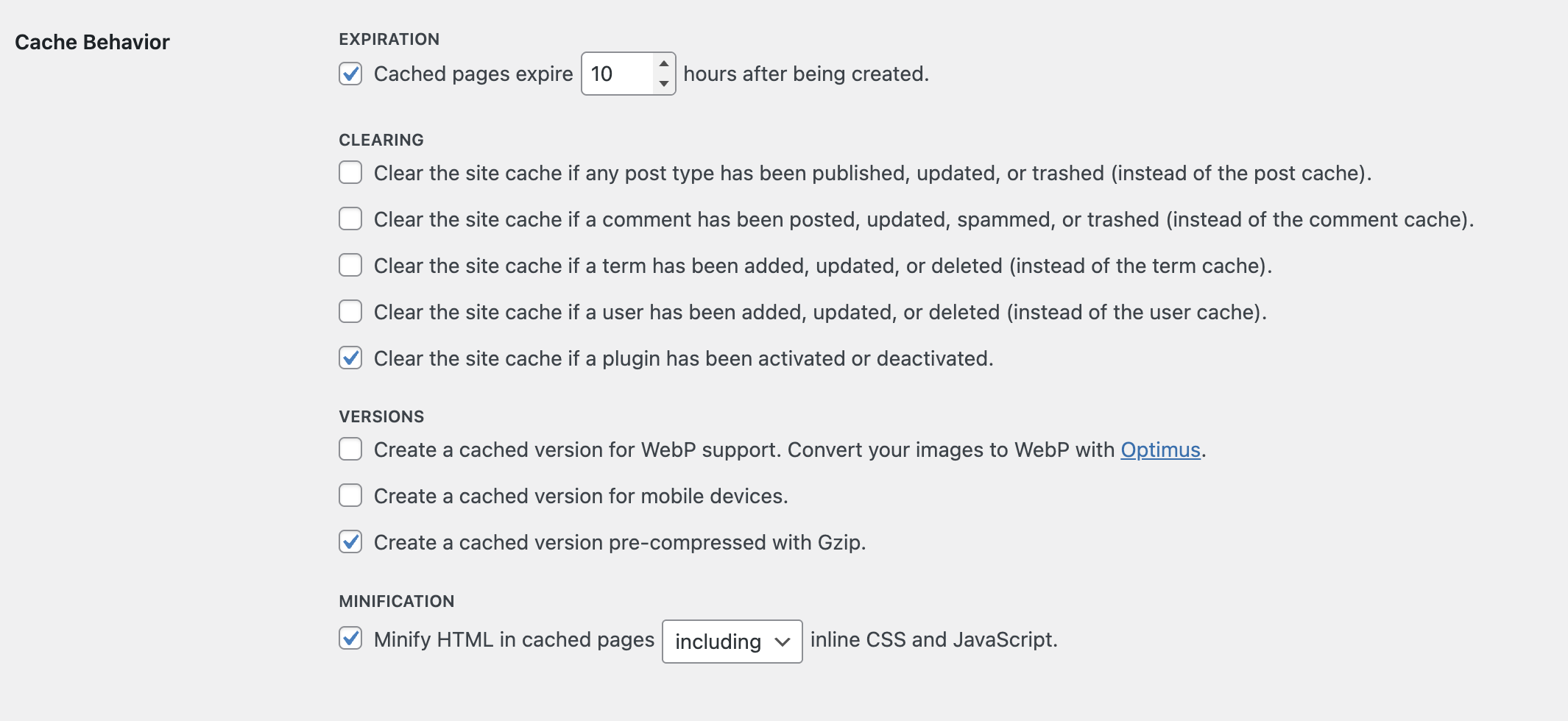Decrease expiration hours with down stepper arrow

(x=664, y=84)
